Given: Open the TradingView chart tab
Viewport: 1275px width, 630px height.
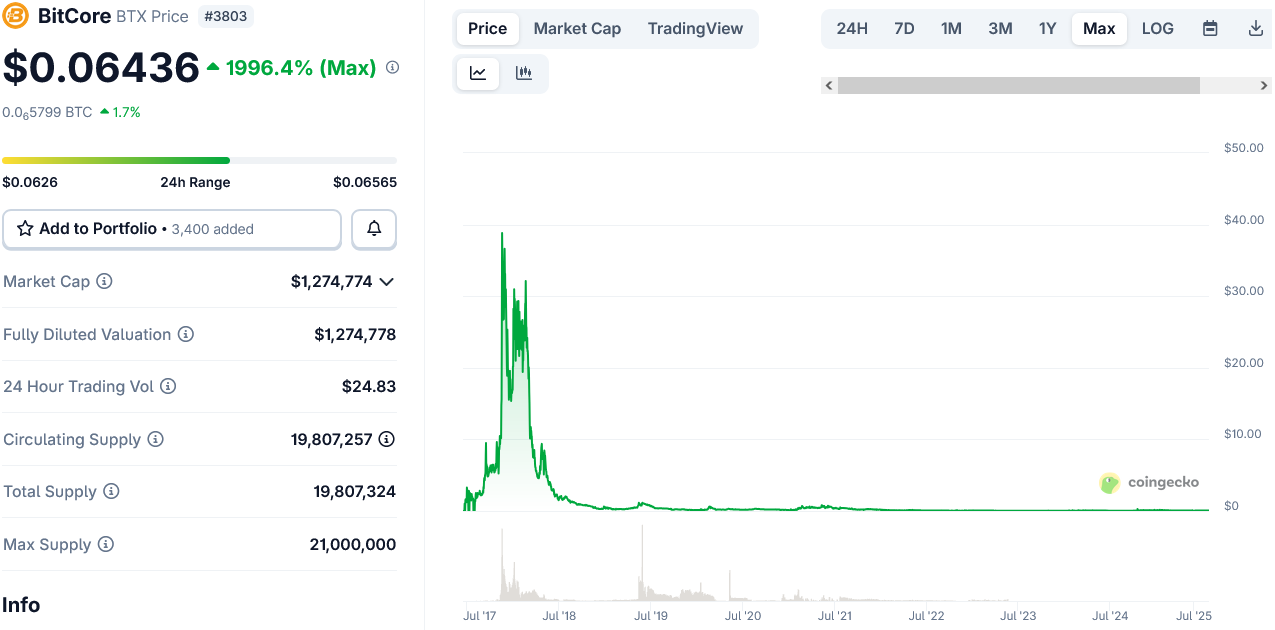Looking at the screenshot, I should click(695, 29).
